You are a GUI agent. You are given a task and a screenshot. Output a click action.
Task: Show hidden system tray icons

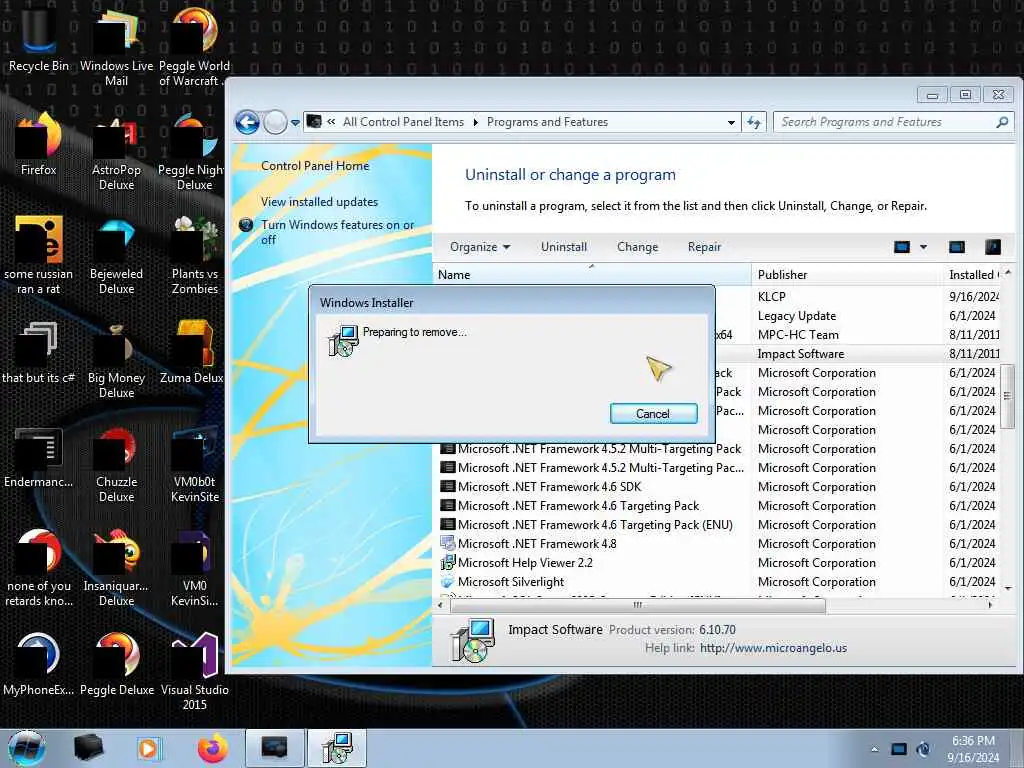point(874,749)
